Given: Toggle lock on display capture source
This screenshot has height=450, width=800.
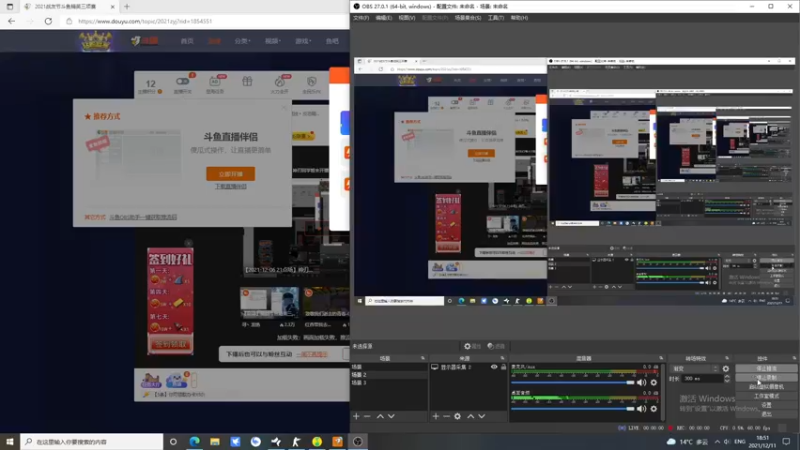Looking at the screenshot, I should [x=503, y=367].
